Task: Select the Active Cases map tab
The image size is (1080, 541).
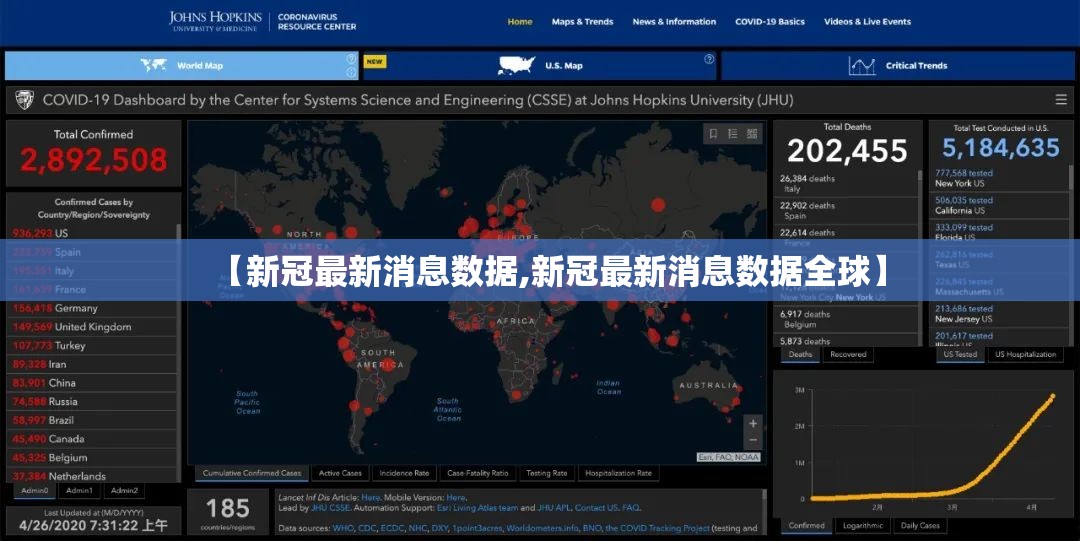Action: [x=340, y=473]
